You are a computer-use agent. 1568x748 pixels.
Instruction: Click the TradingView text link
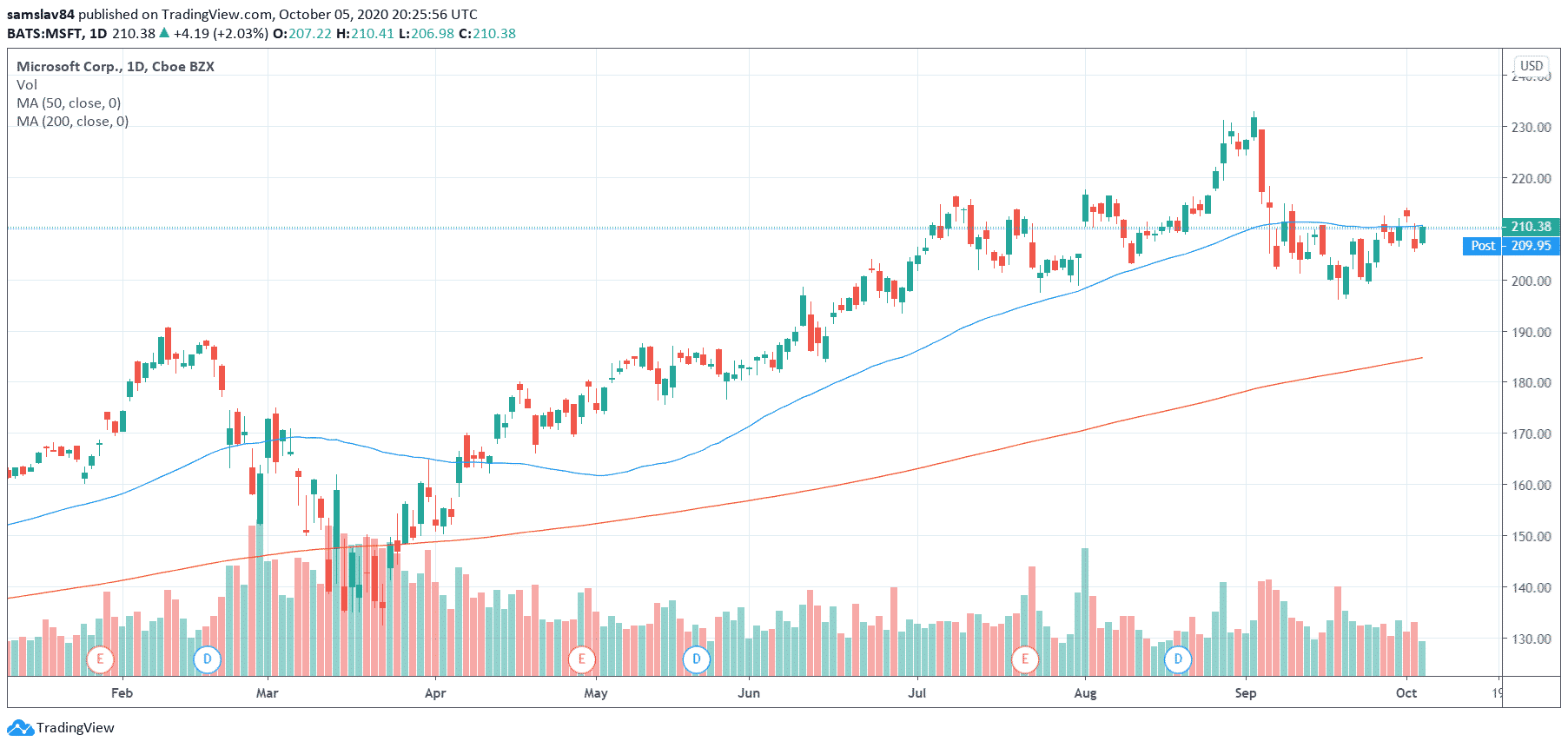click(x=75, y=728)
